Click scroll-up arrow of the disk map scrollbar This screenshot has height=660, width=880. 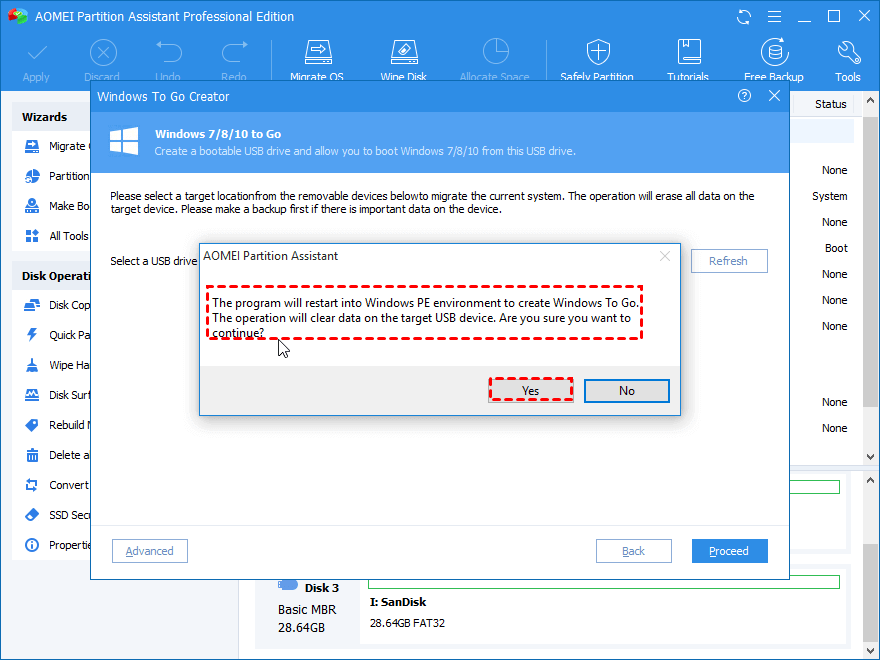[x=870, y=480]
